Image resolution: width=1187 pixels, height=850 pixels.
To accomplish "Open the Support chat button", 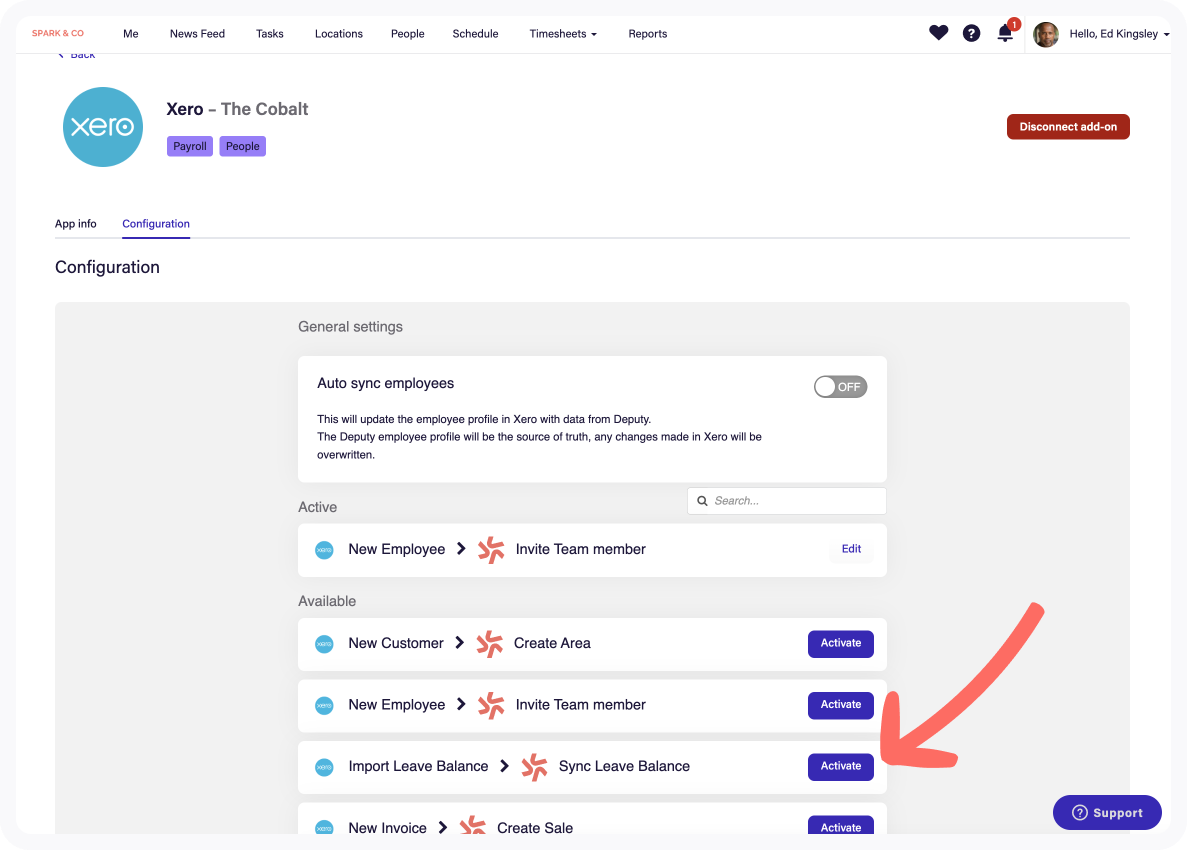I will point(1107,813).
